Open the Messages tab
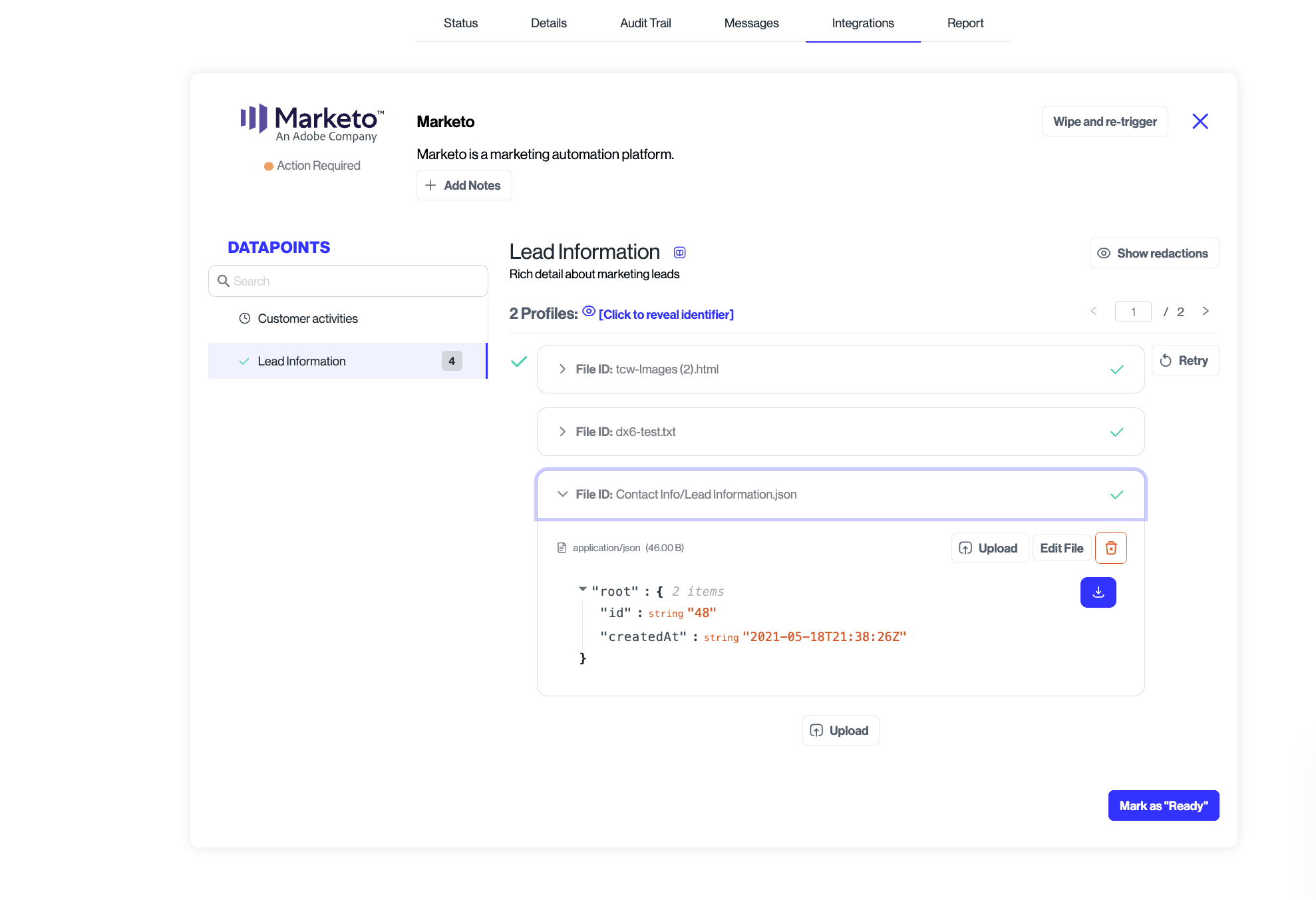This screenshot has height=900, width=1316. pyautogui.click(x=751, y=23)
